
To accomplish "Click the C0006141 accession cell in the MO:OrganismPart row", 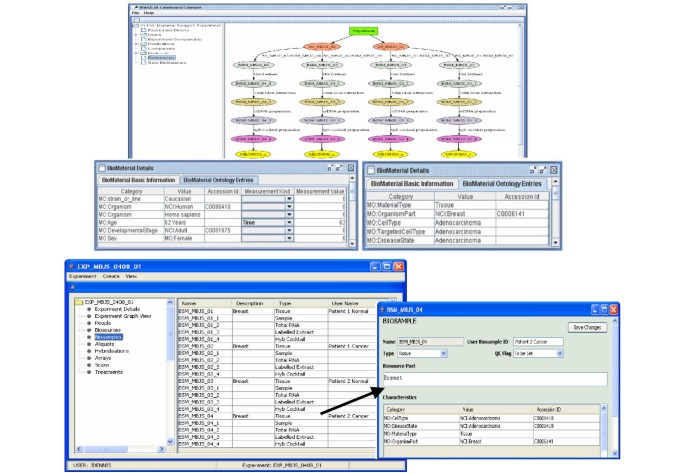I will [522, 214].
